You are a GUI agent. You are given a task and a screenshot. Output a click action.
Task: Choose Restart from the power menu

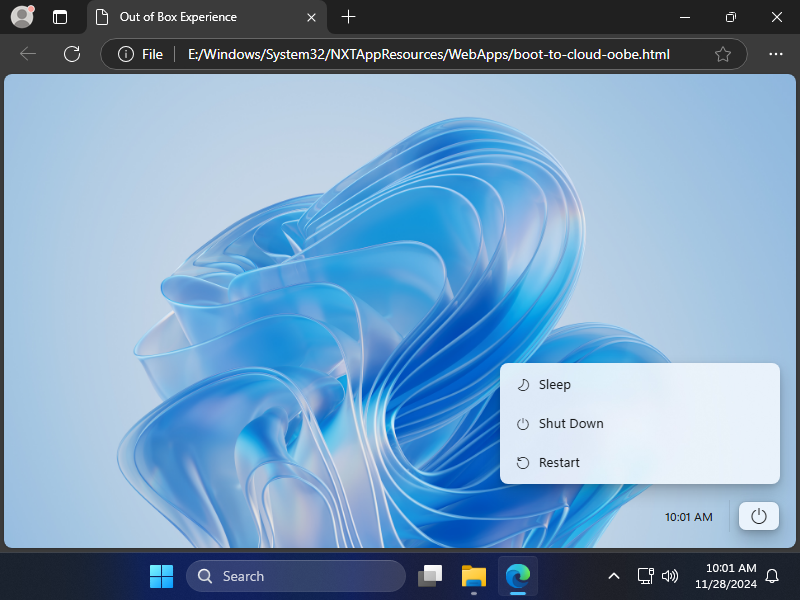(640, 462)
